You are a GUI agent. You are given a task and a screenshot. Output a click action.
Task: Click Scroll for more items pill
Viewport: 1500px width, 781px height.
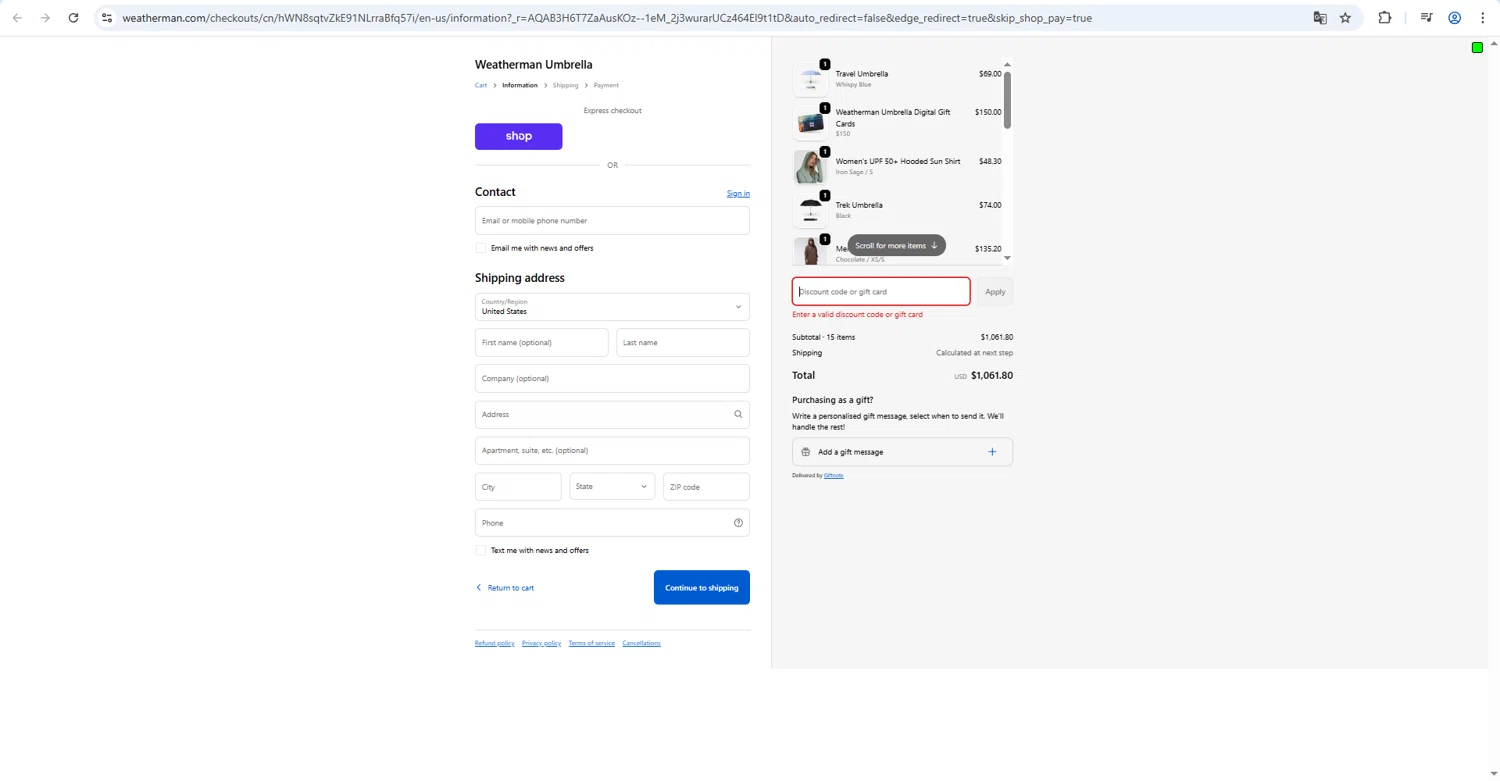[x=896, y=246]
